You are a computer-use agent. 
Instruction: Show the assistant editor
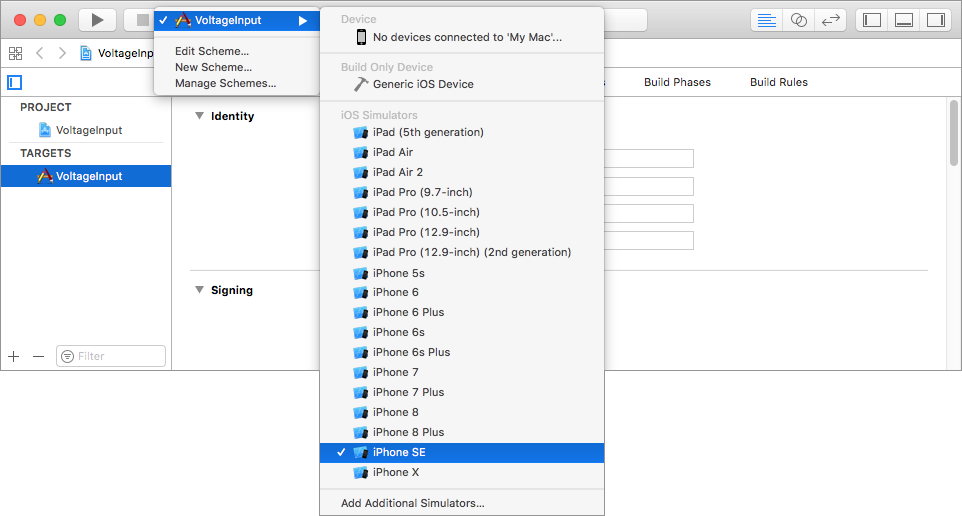pos(798,20)
